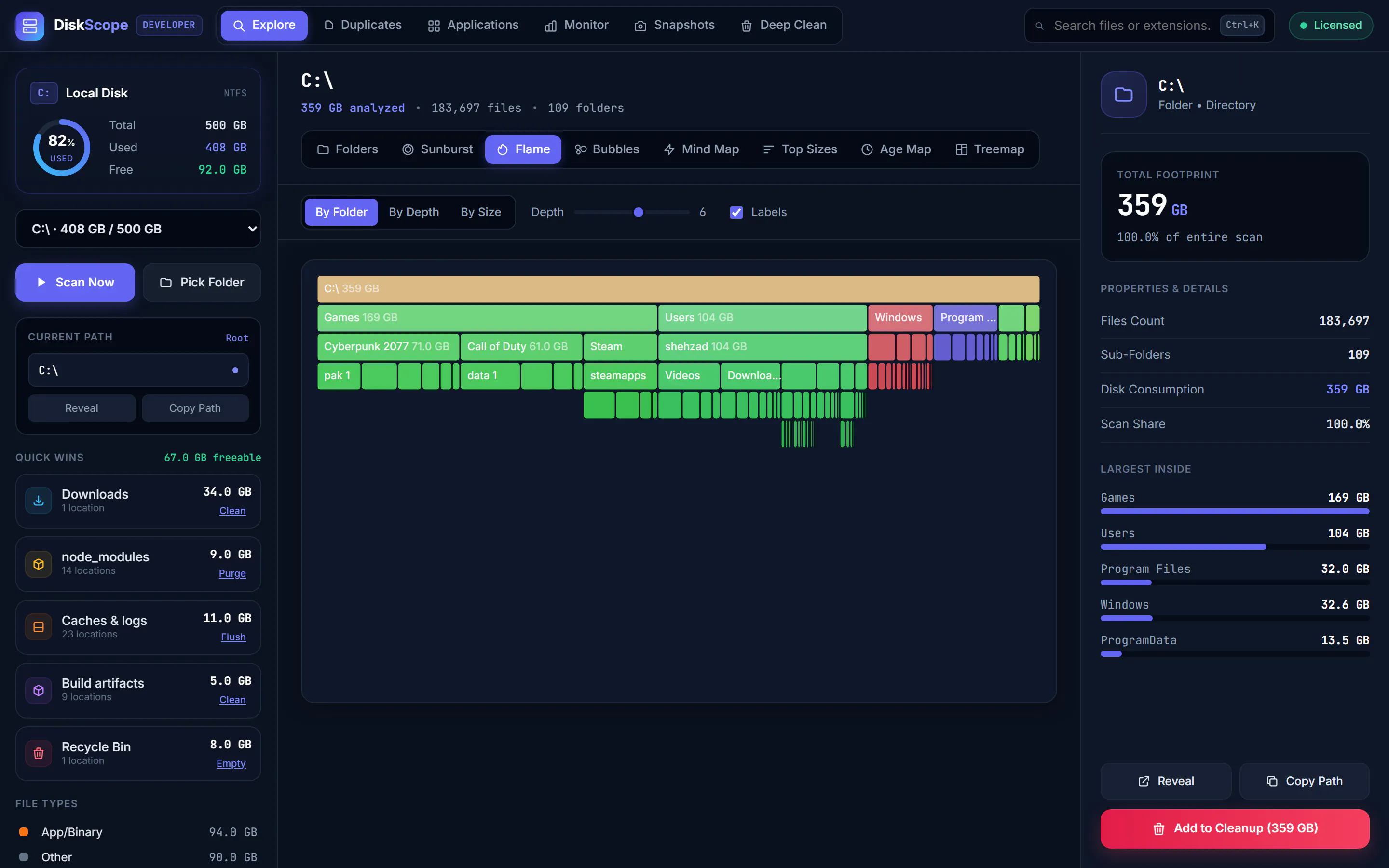The width and height of the screenshot is (1389, 868).
Task: Click the DEVELOPER edition badge
Action: click(x=169, y=25)
